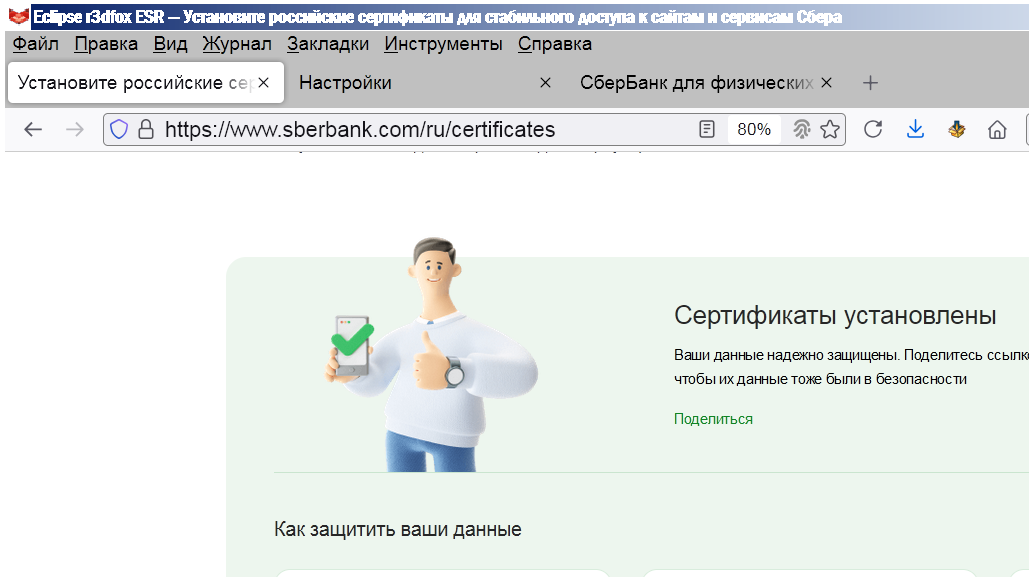Screen dimensions: 1029x577
Task: Bookmark this page with the star
Action: click(x=830, y=129)
